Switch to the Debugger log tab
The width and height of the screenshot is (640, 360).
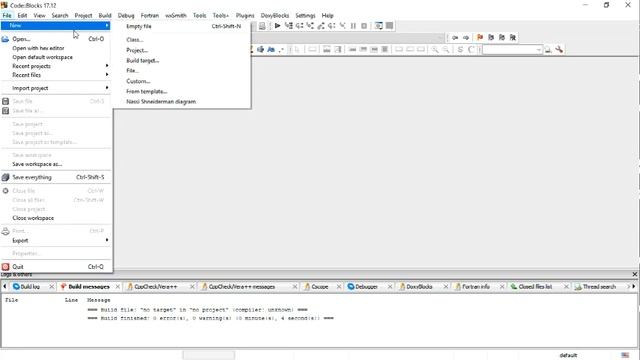(366, 287)
